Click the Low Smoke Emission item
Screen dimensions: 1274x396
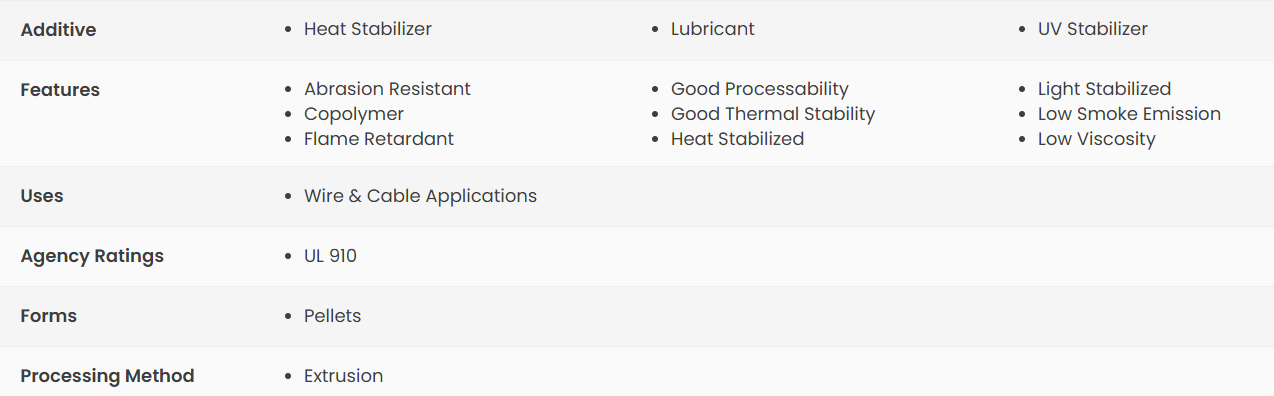tap(1129, 114)
